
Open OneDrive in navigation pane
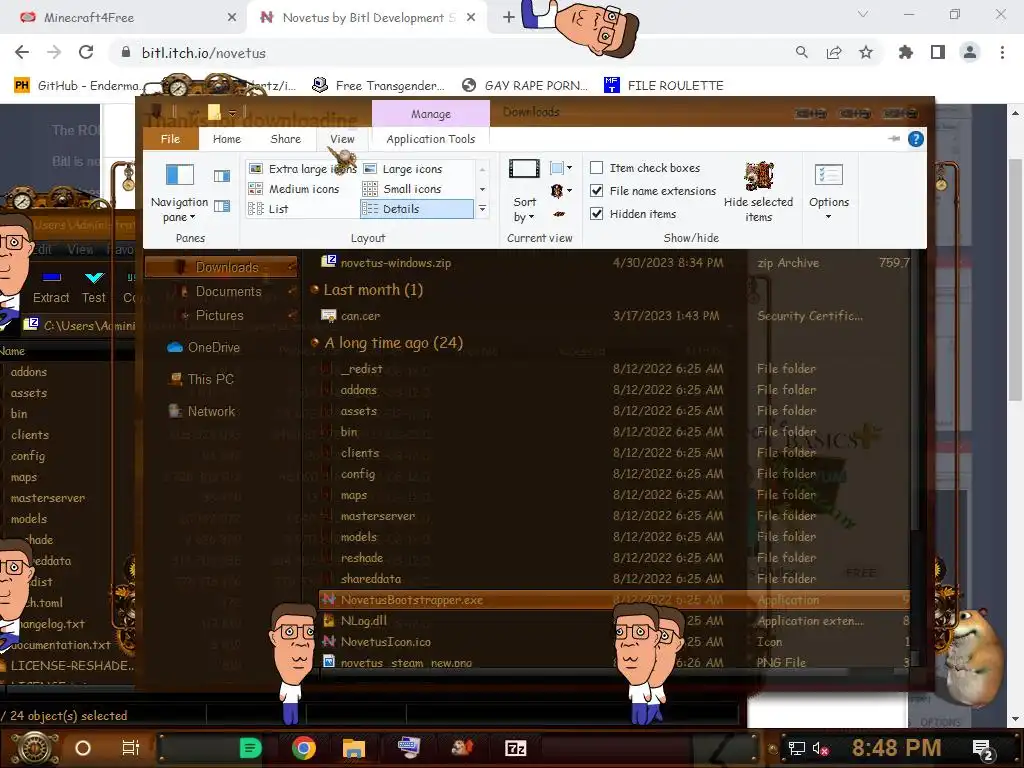pos(204,347)
